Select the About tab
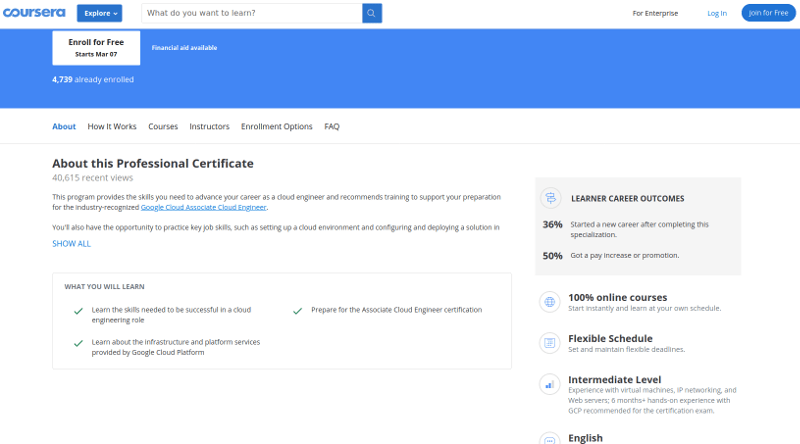800x444 pixels. [64, 127]
